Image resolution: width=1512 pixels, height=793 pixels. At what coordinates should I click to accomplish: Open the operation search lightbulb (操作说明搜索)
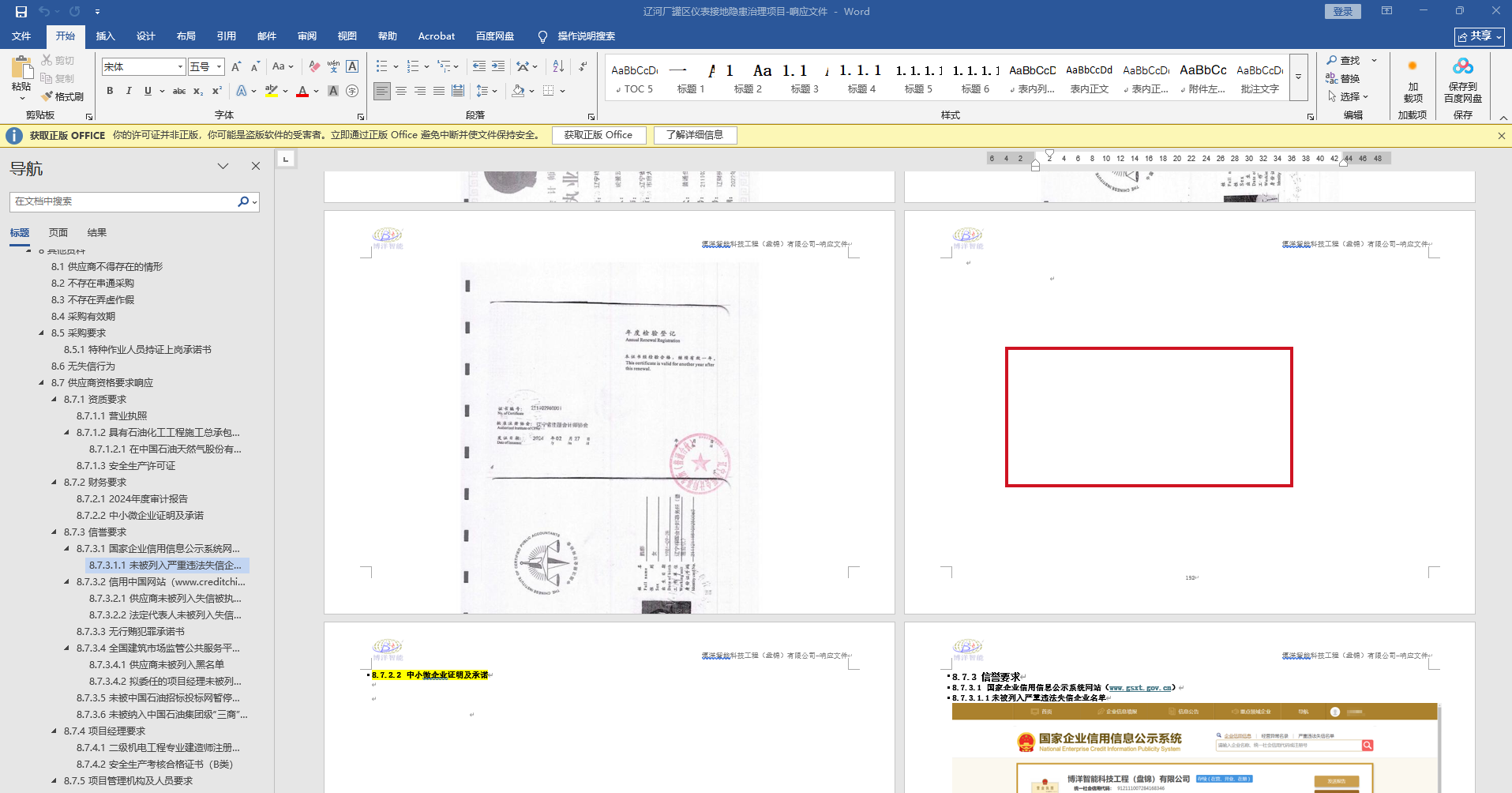542,36
